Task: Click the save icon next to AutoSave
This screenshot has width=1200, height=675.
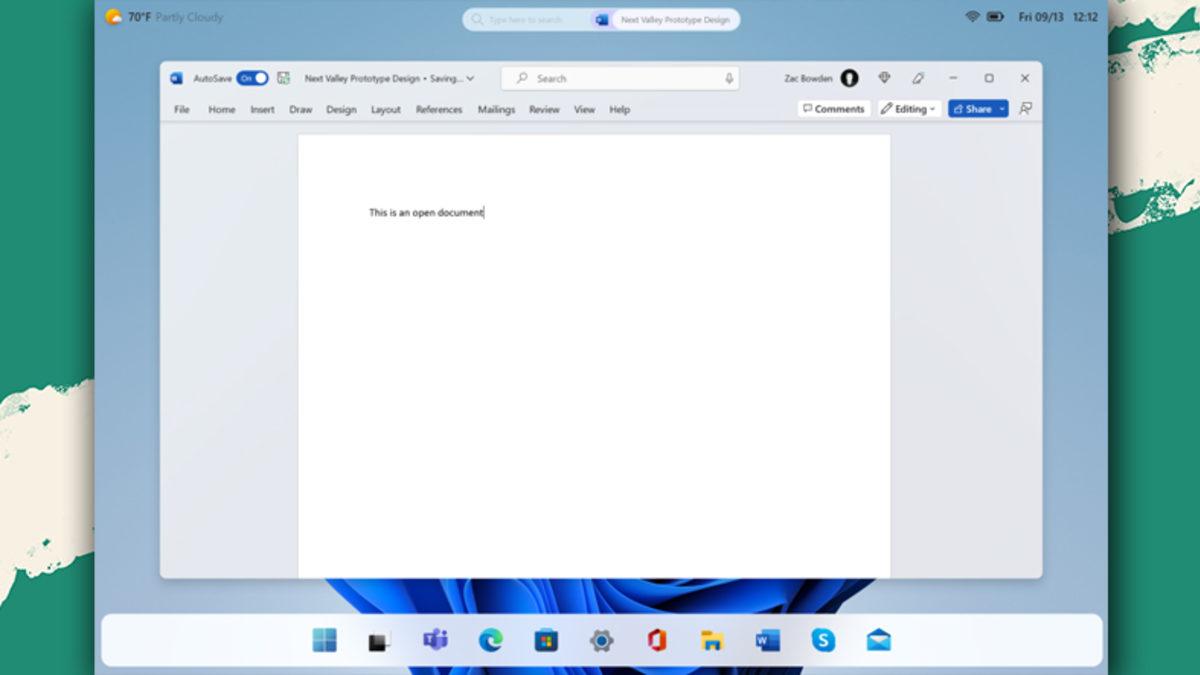Action: [x=284, y=78]
